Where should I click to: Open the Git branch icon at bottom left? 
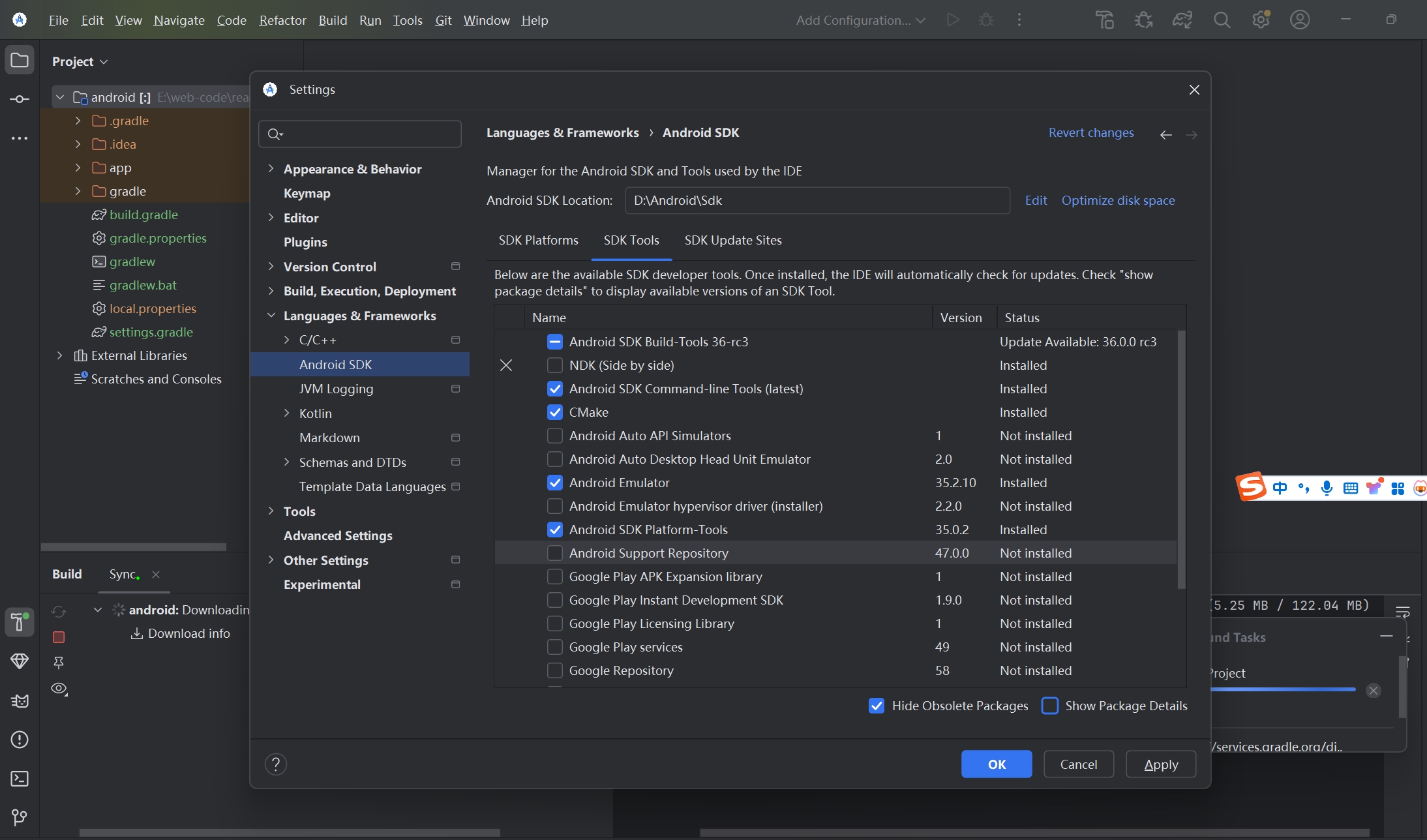[20, 817]
